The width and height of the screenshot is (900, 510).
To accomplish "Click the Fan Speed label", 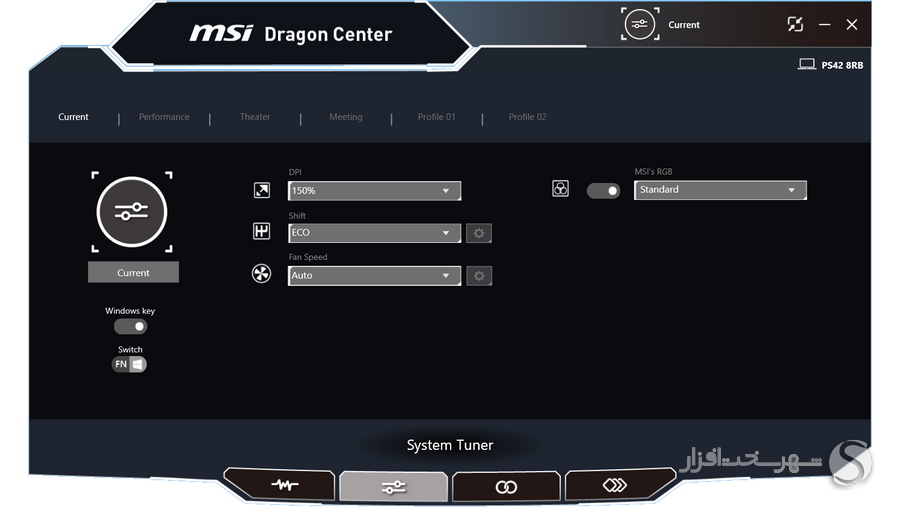I will coord(308,257).
